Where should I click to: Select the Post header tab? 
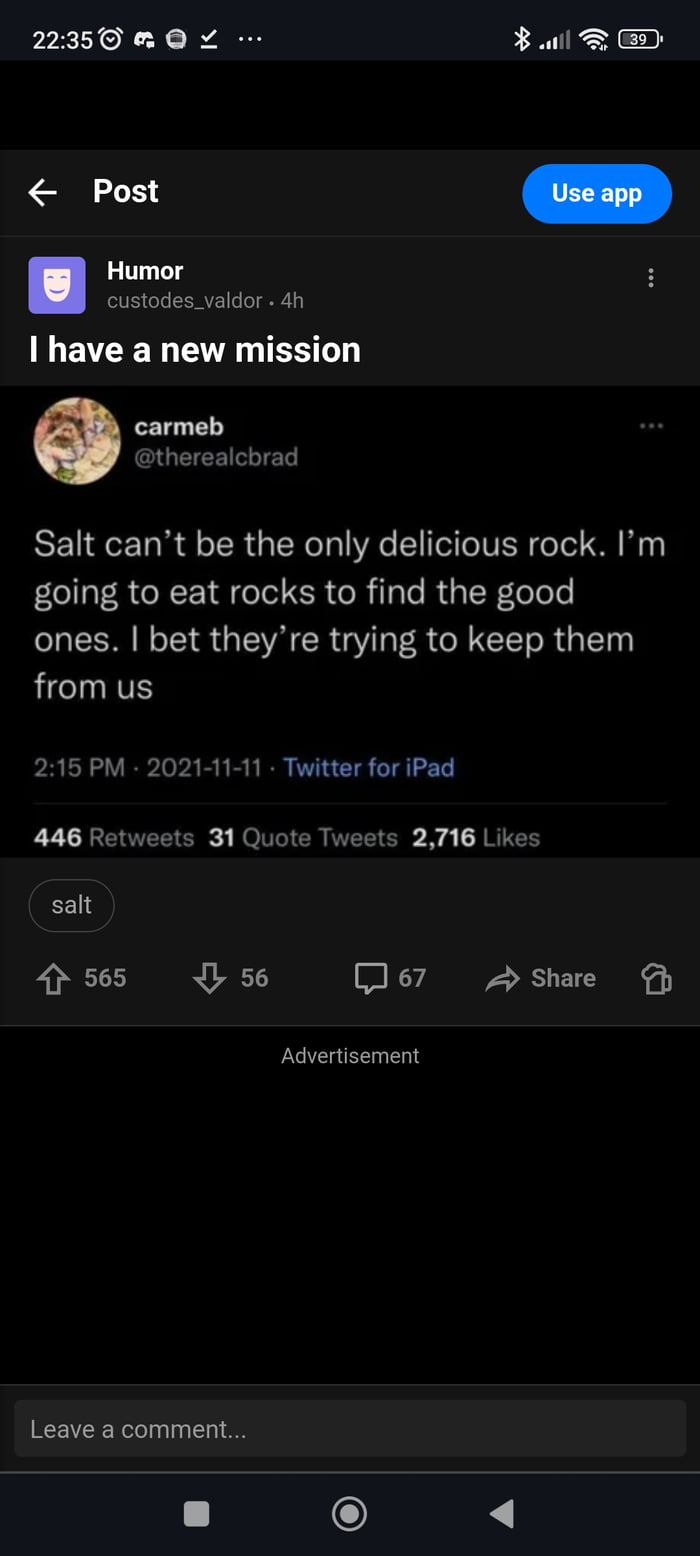coord(126,192)
